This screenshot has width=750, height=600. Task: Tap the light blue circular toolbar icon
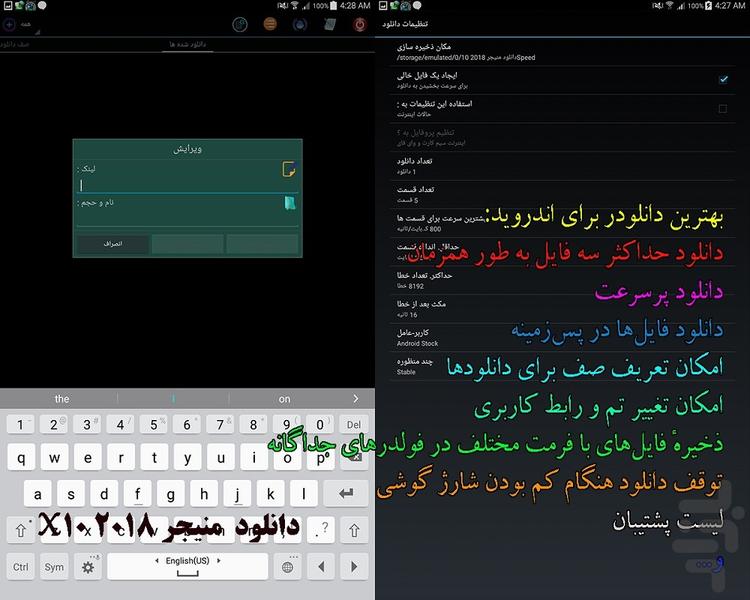240,24
